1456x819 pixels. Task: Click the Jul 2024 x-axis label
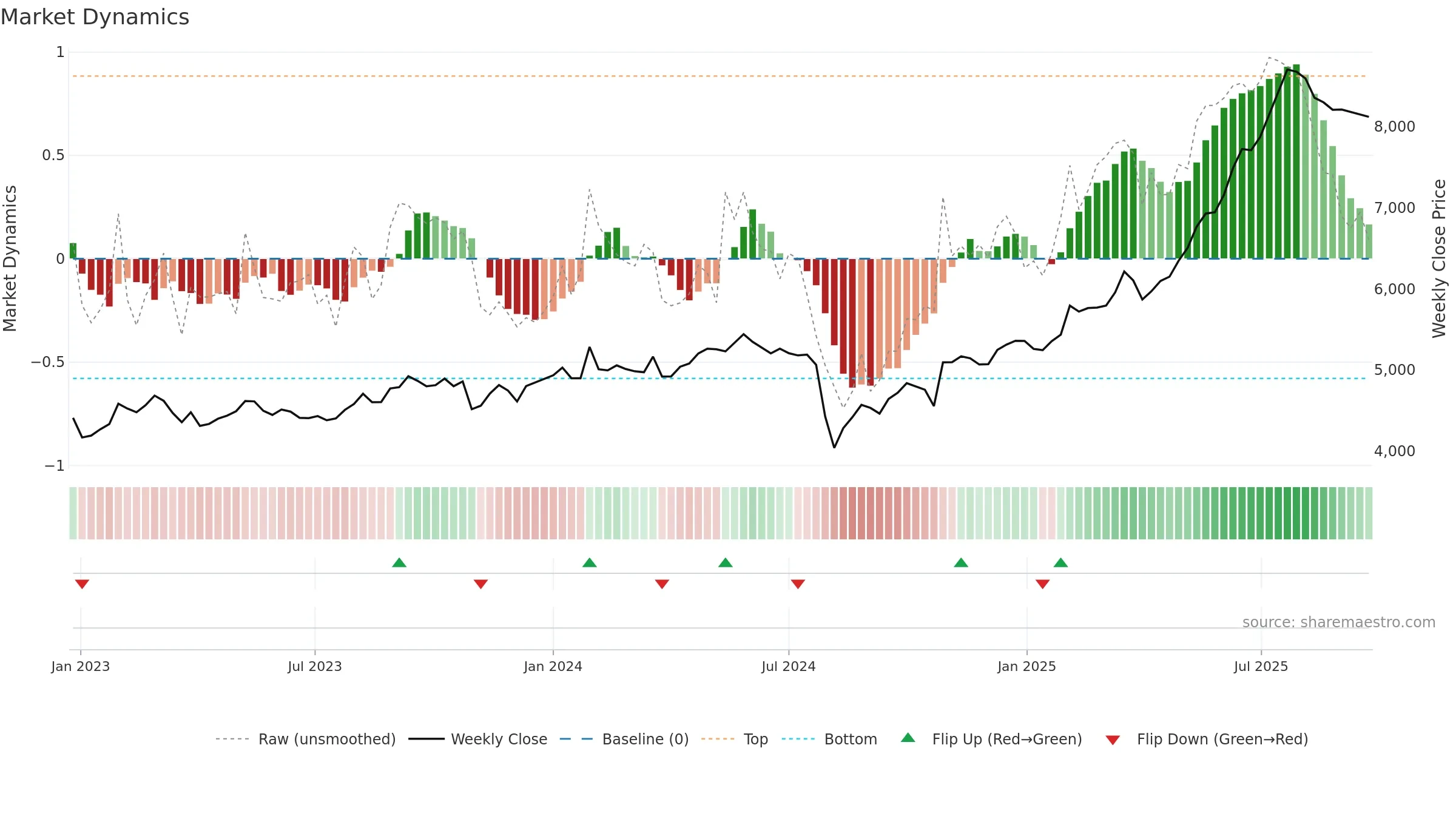[x=789, y=666]
